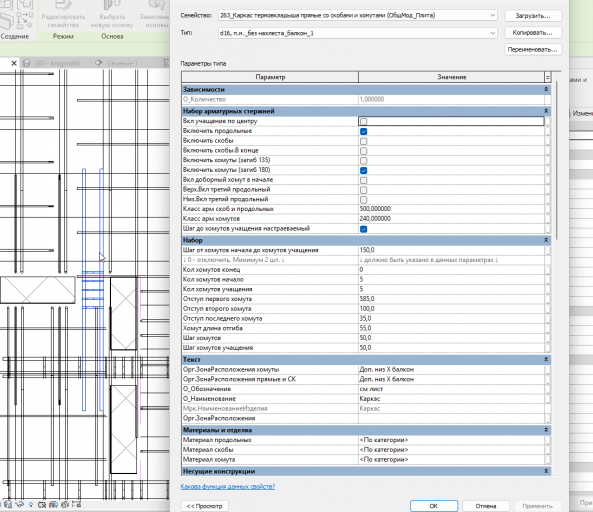Click Материал хомута '<По категории>' value

tap(451, 460)
